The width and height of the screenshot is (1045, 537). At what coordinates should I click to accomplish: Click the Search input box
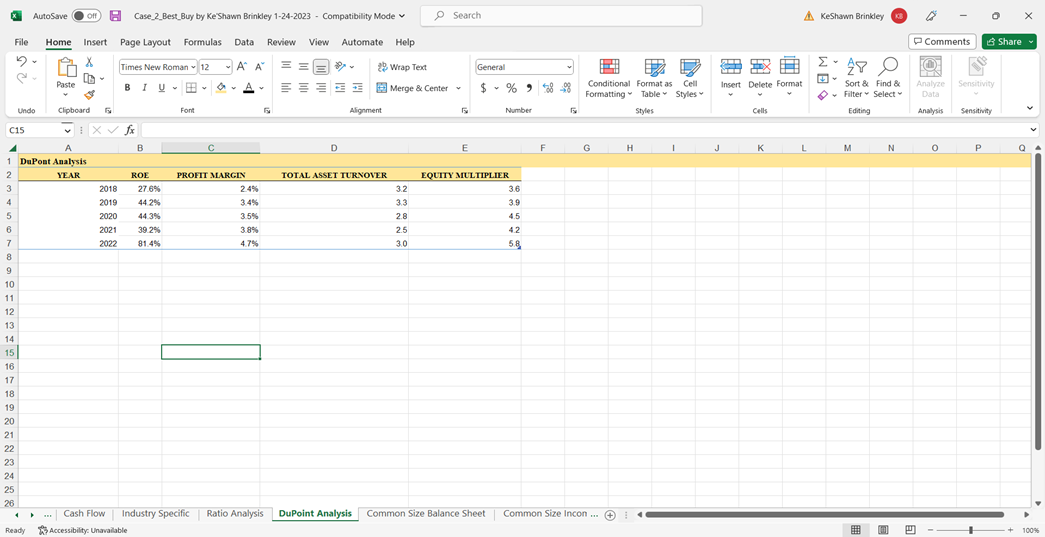pos(560,16)
